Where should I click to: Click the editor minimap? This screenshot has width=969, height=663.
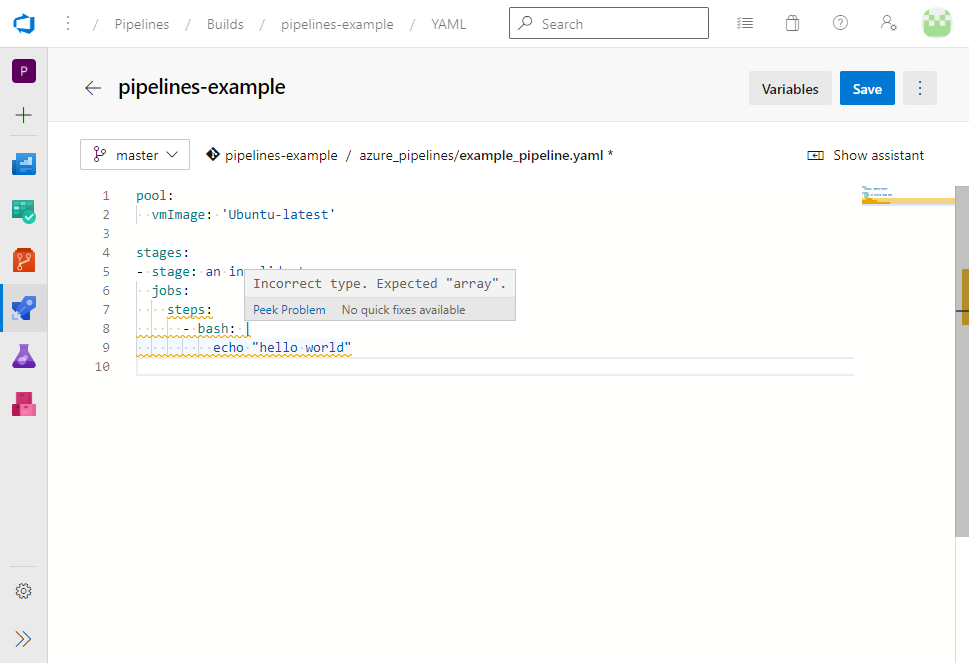click(x=908, y=195)
